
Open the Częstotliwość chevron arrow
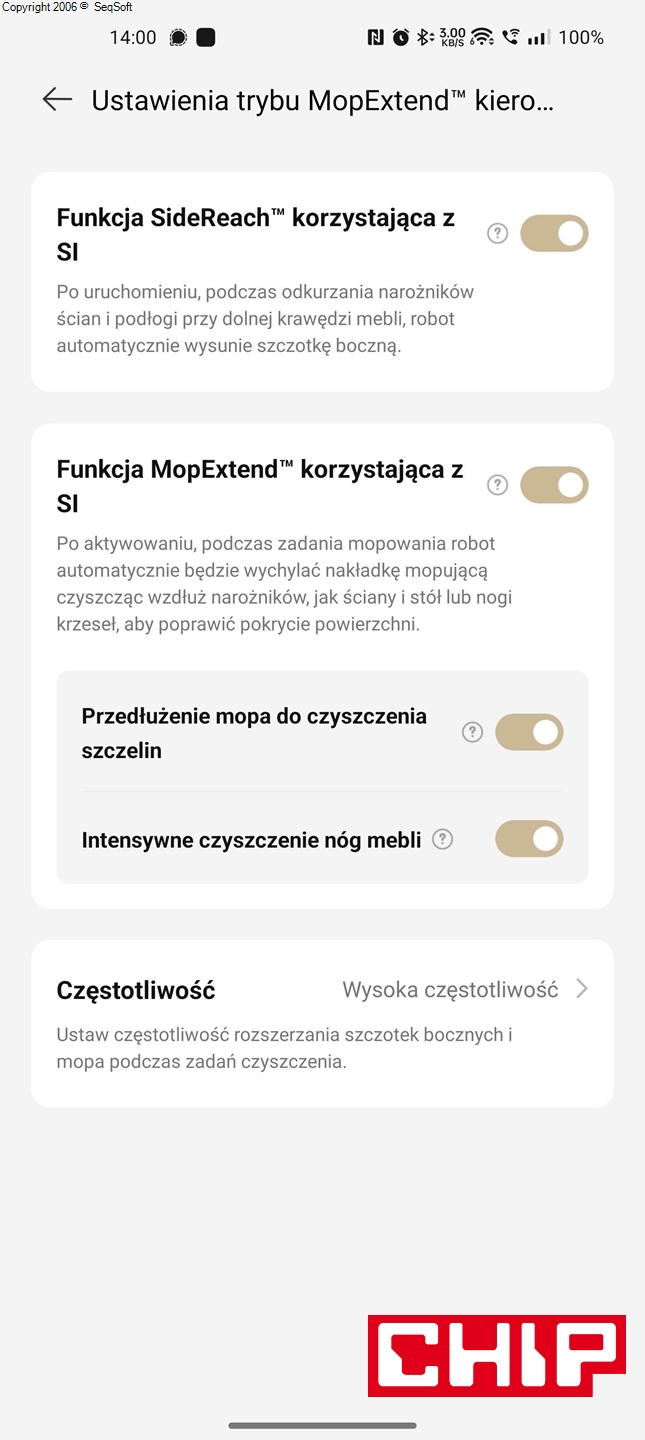582,989
